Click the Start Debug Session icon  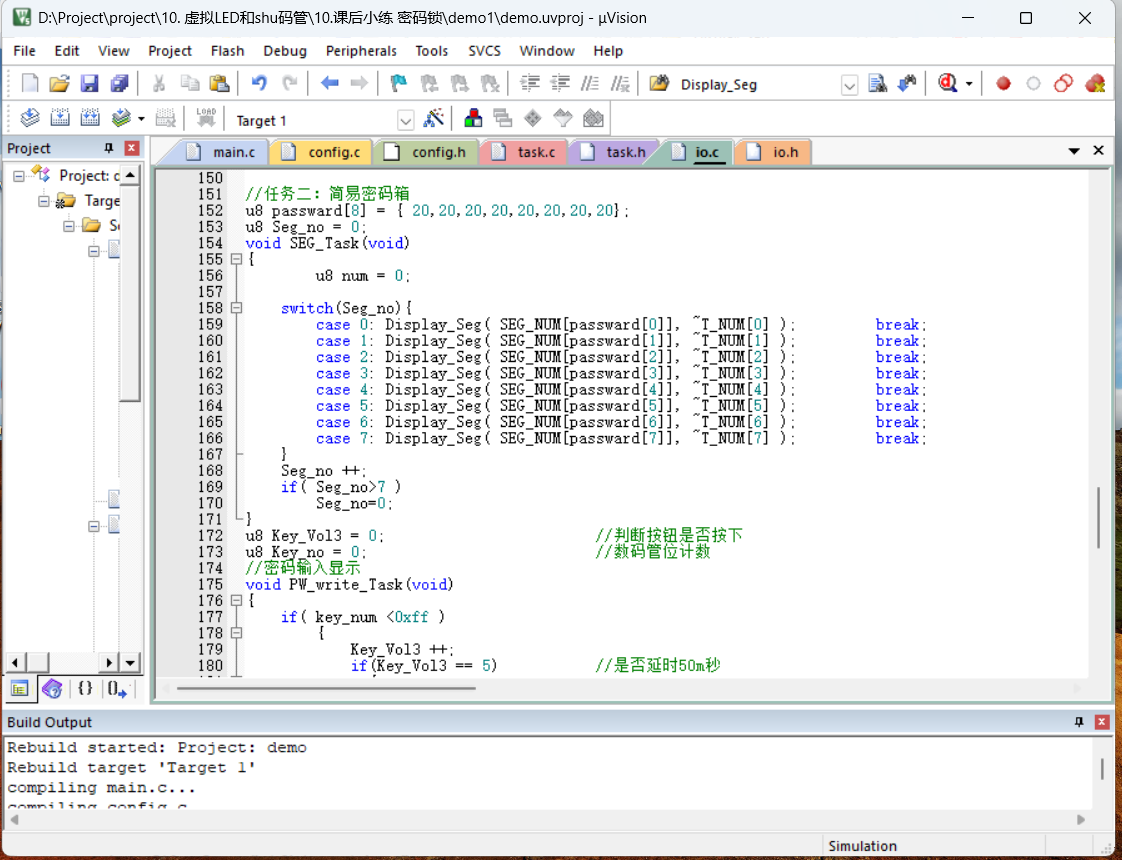point(947,84)
